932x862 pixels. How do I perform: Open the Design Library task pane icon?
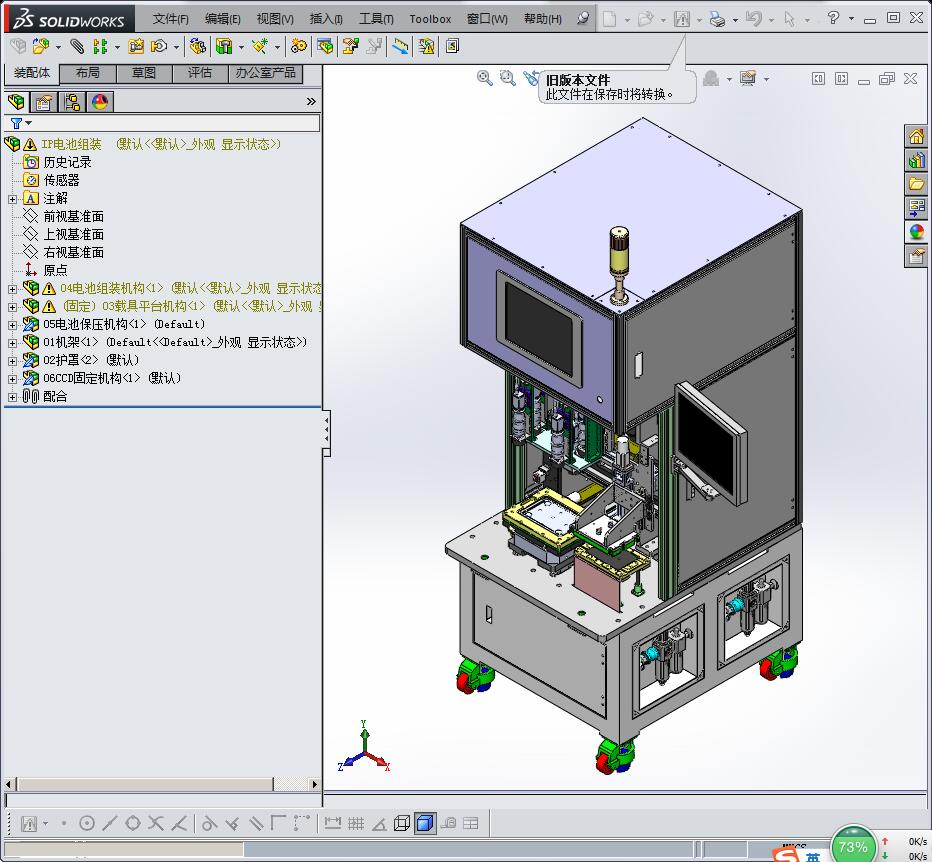tap(917, 160)
